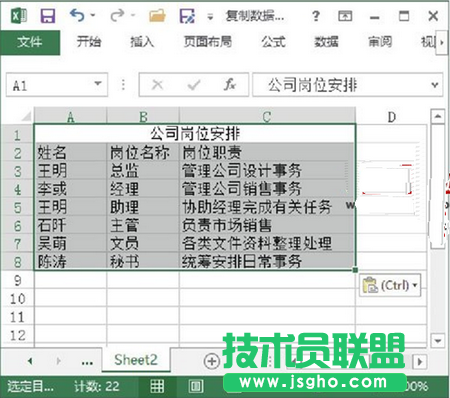Screen dimensions: 450x398
Task: Select the Sheet2 worksheet tab
Action: click(136, 360)
